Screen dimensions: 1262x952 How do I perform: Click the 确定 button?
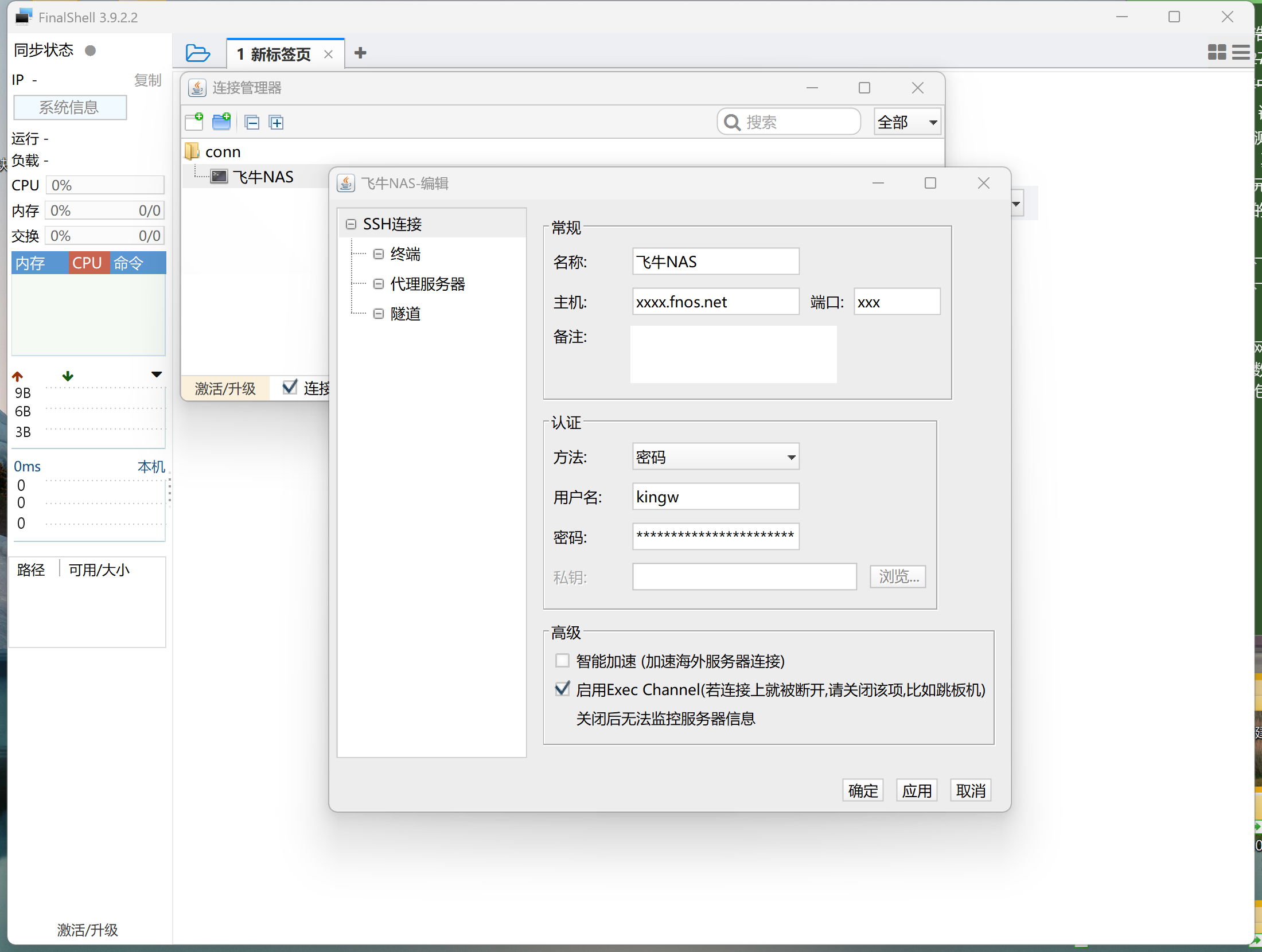coord(862,790)
